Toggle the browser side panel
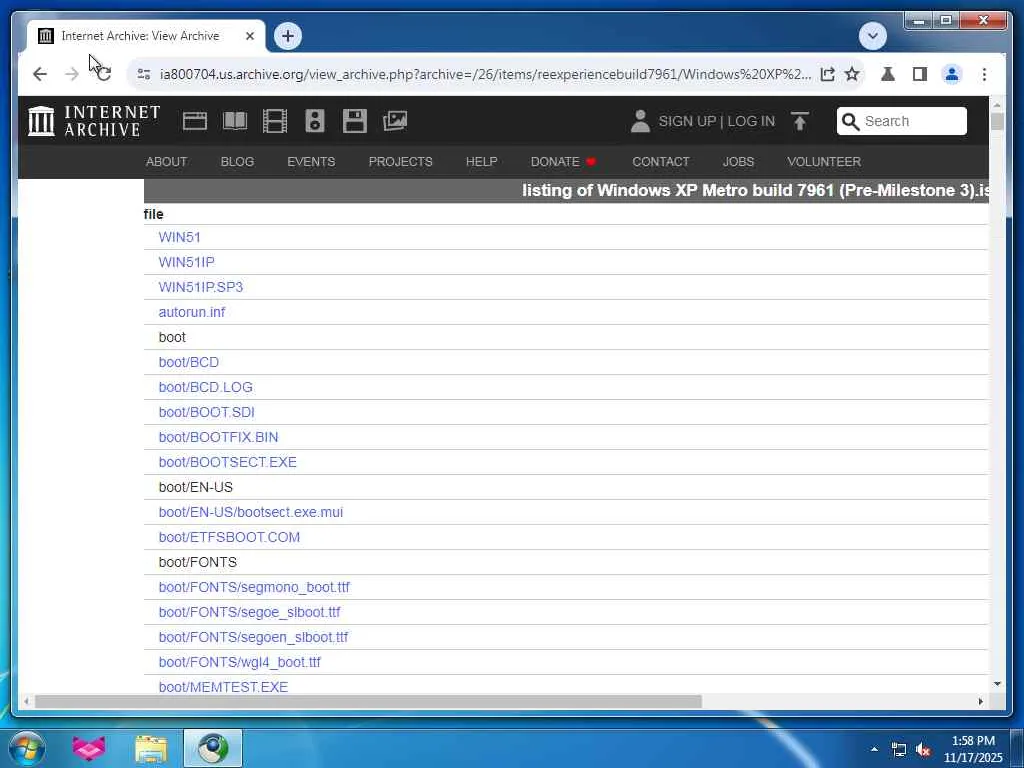 tap(920, 74)
